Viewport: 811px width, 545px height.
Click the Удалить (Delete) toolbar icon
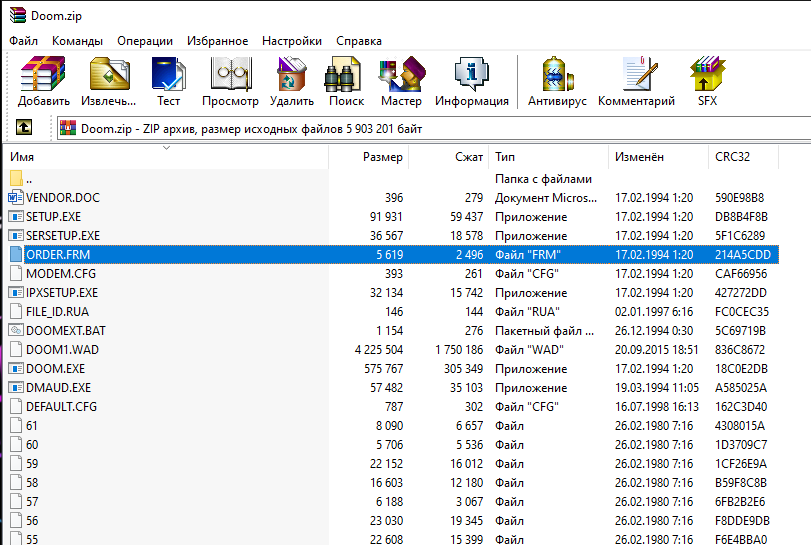(x=291, y=78)
